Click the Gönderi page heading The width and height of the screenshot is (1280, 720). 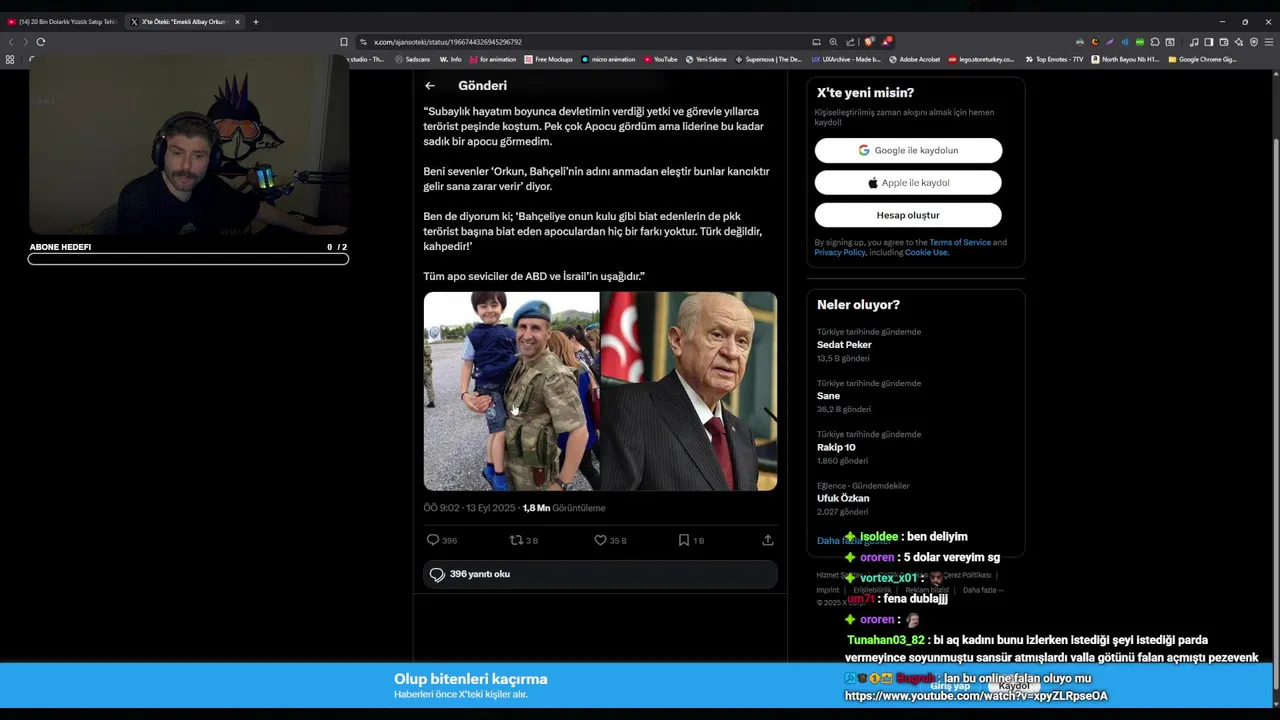point(482,86)
